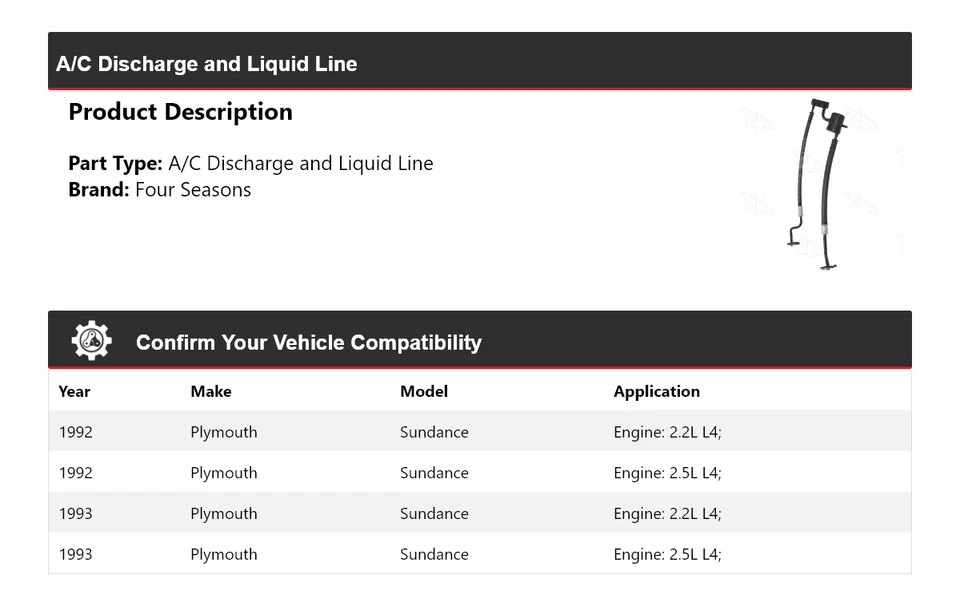Click Engine 2.2L L4 in 1993 row

tap(667, 514)
